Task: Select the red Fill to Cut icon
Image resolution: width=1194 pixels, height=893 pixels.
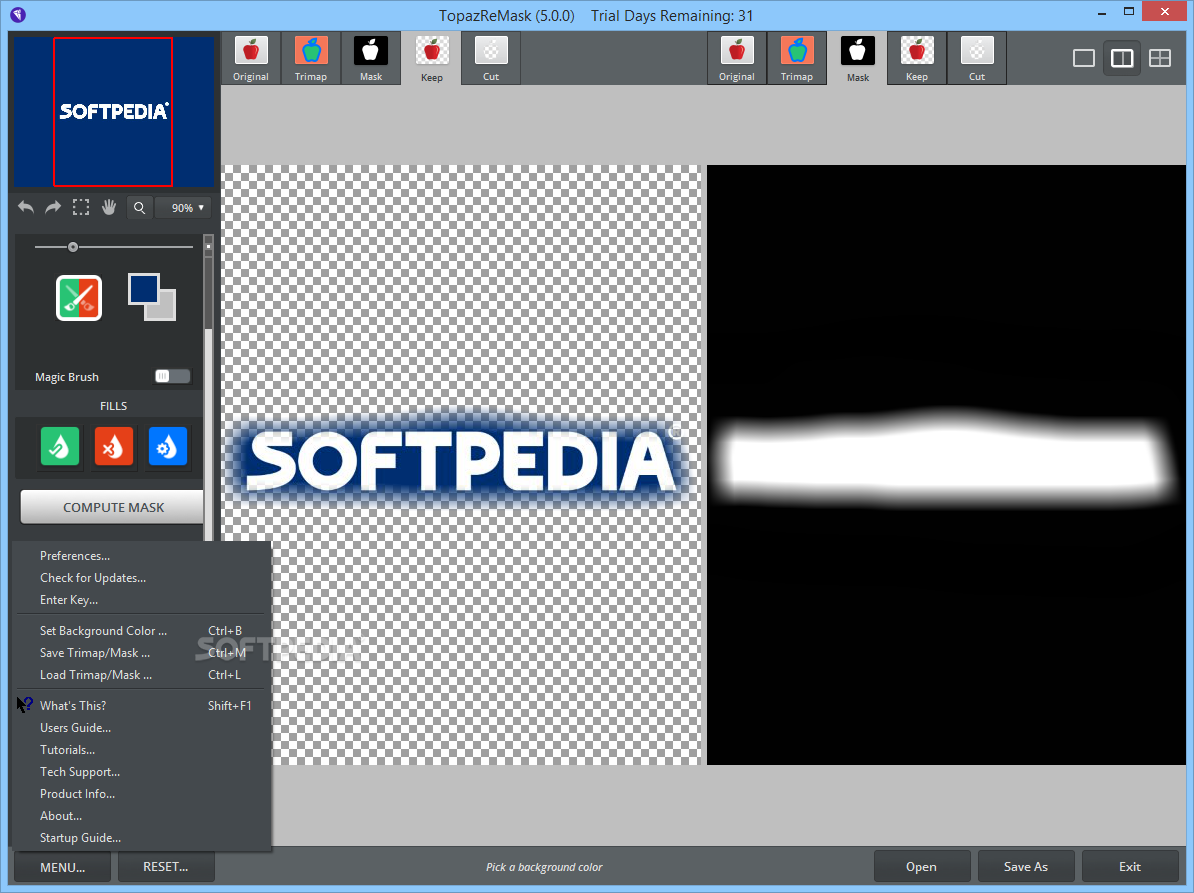Action: pyautogui.click(x=113, y=446)
